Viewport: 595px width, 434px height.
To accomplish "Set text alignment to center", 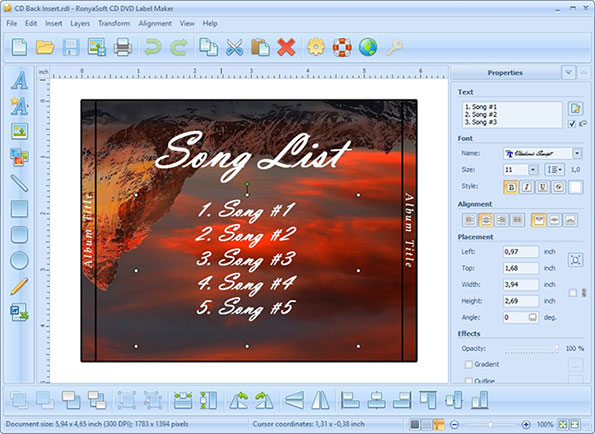I will [x=486, y=220].
